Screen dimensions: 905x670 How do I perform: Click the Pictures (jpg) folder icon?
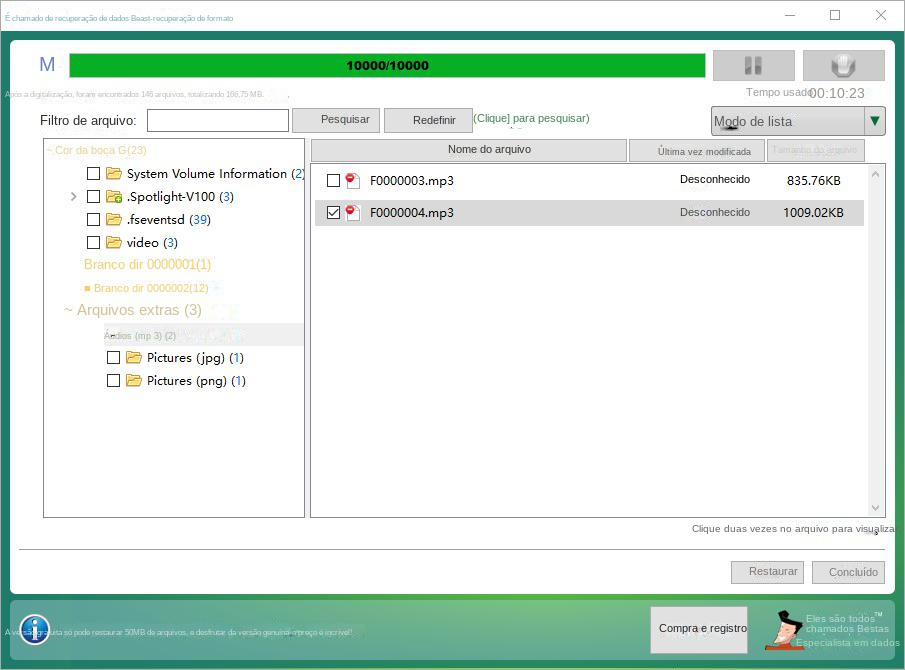point(134,358)
